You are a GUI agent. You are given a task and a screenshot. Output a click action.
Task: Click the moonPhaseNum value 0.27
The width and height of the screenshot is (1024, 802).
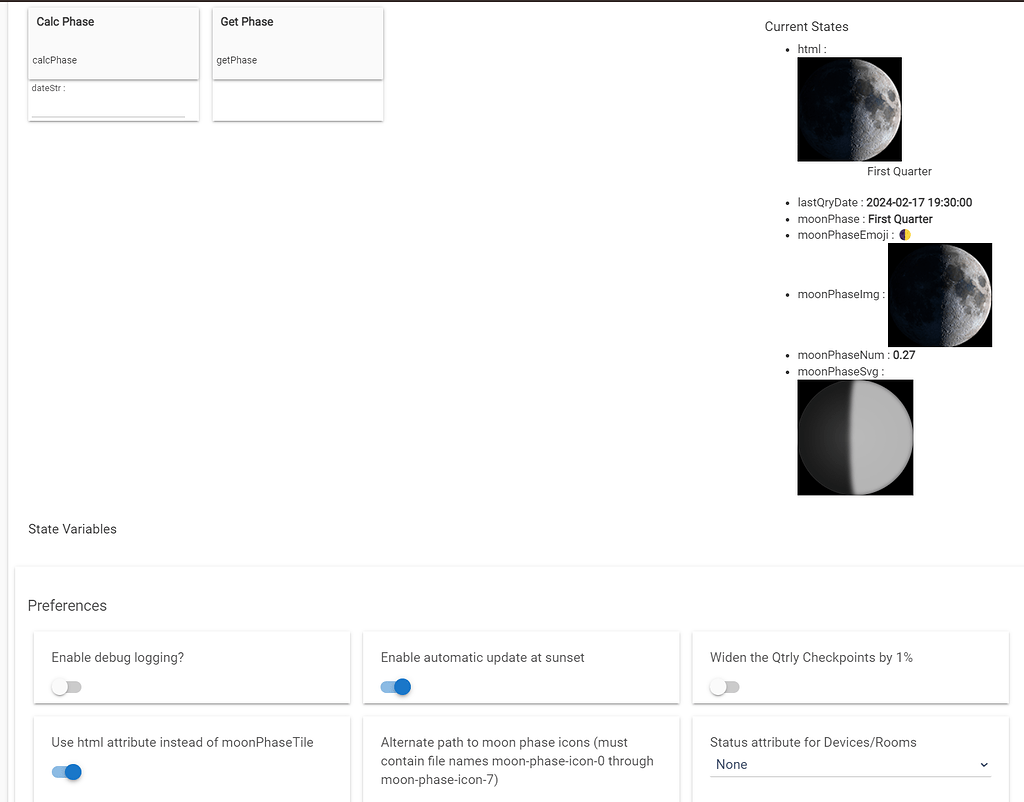(903, 355)
